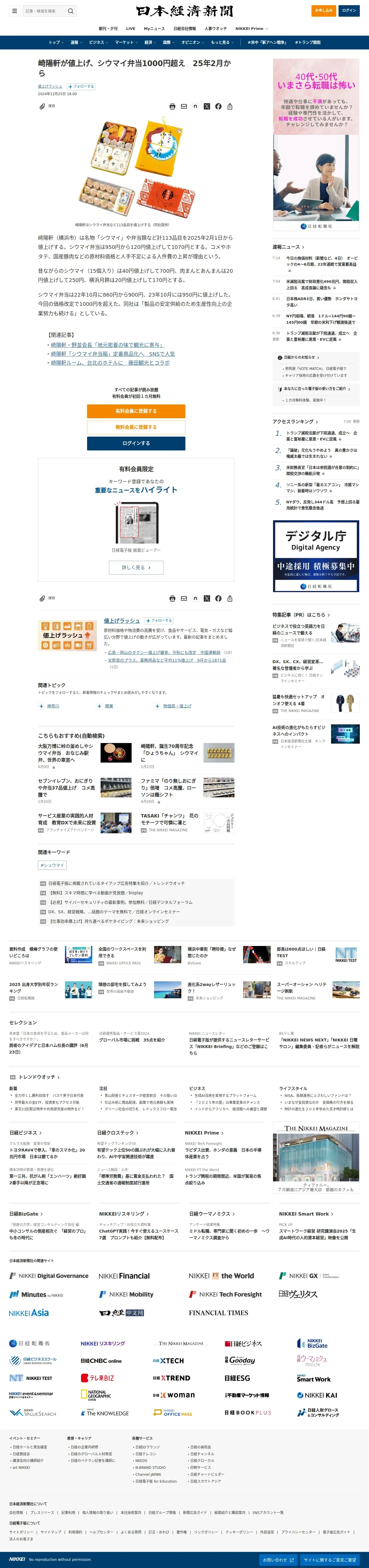
Task: Toggle 保存 paperclip below the registration box
Action: pos(47,598)
